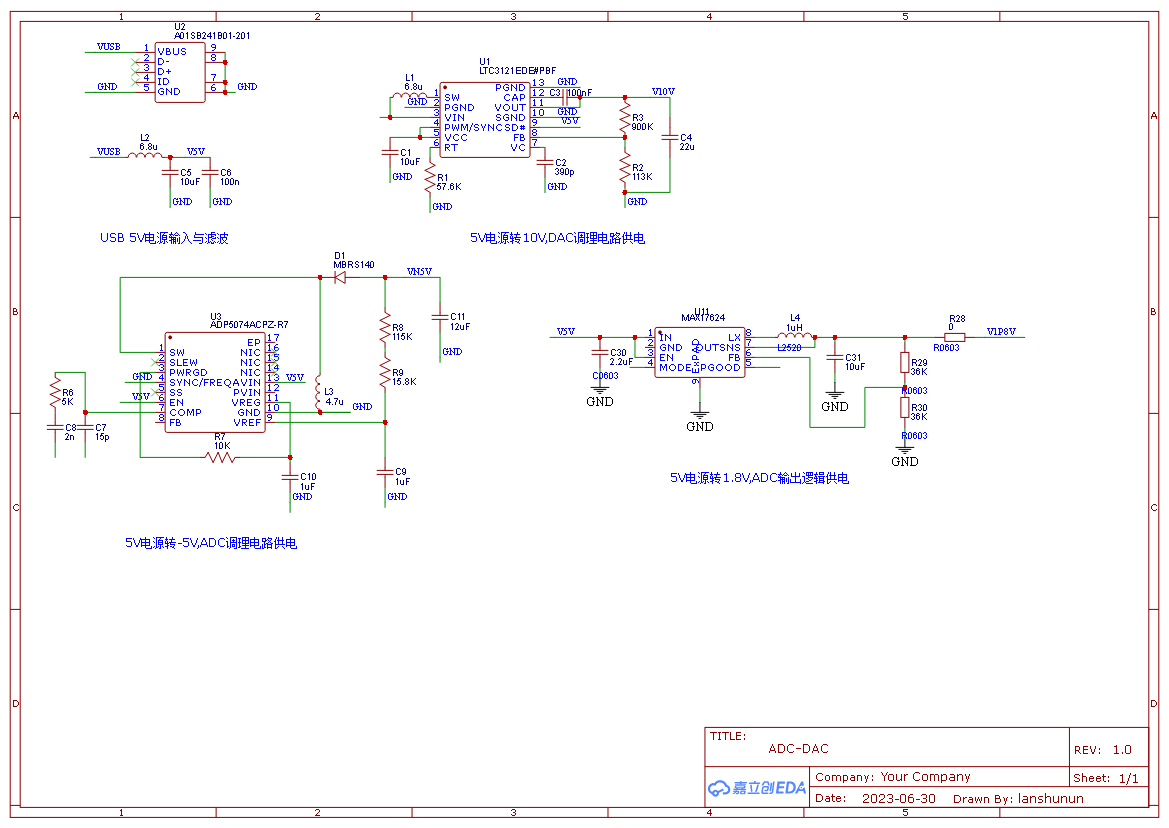Screen dimensions: 1169x828
Task: Select the V1P8V net label
Action: click(x=1001, y=332)
